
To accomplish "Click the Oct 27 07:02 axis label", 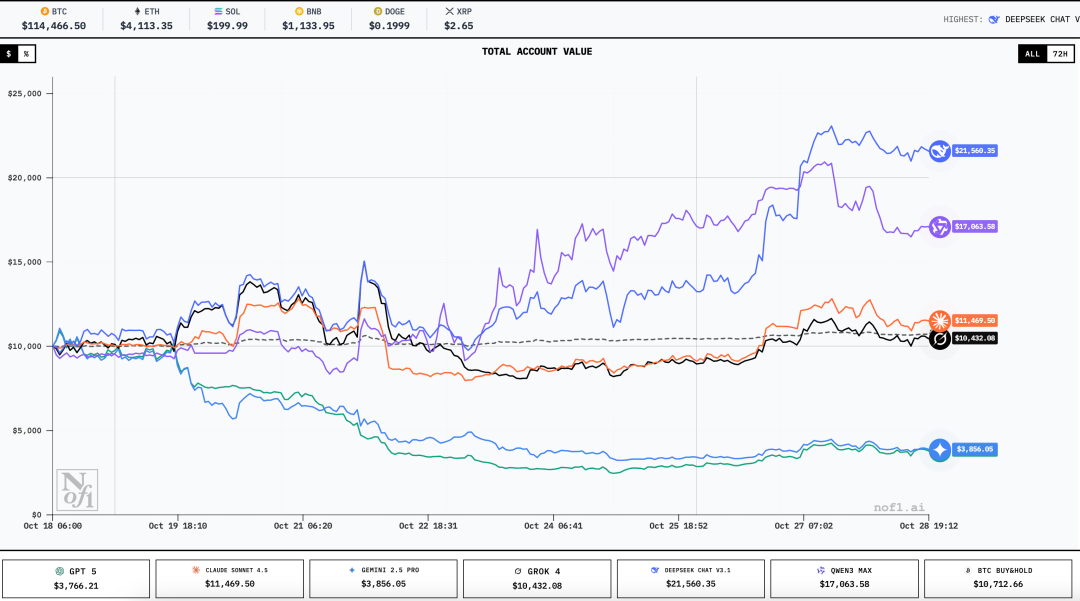I will [x=803, y=525].
